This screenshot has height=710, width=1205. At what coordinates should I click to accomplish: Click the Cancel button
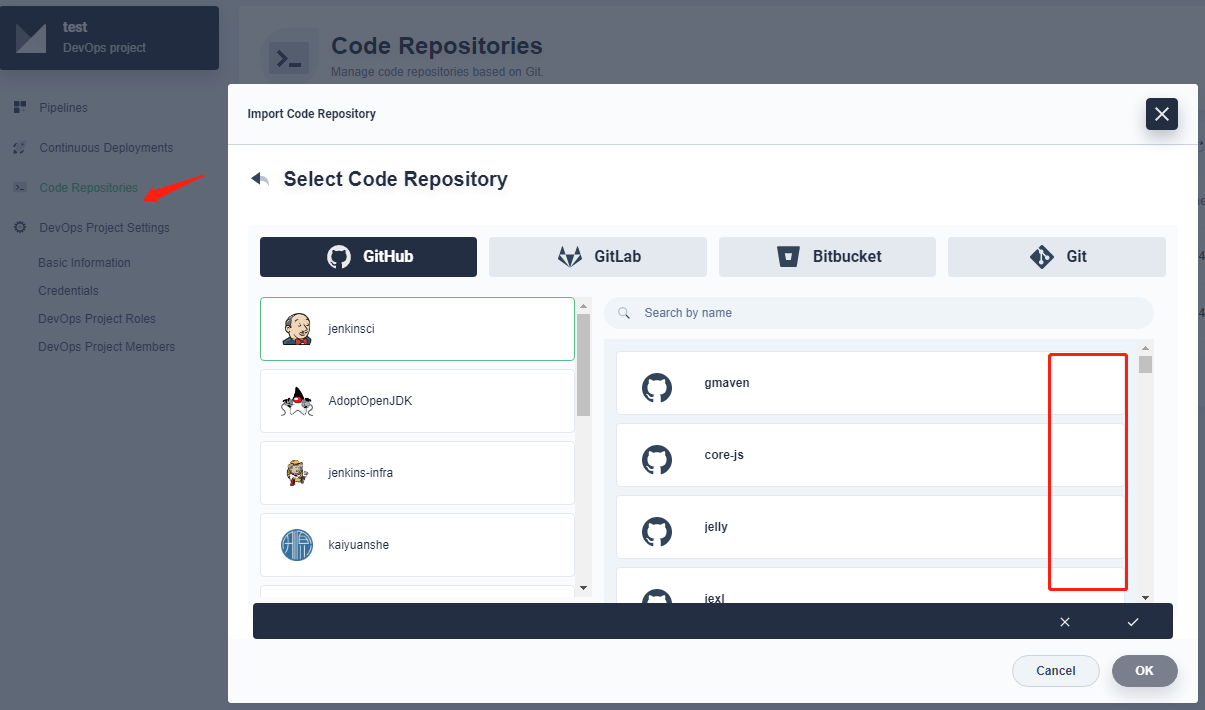click(x=1056, y=671)
